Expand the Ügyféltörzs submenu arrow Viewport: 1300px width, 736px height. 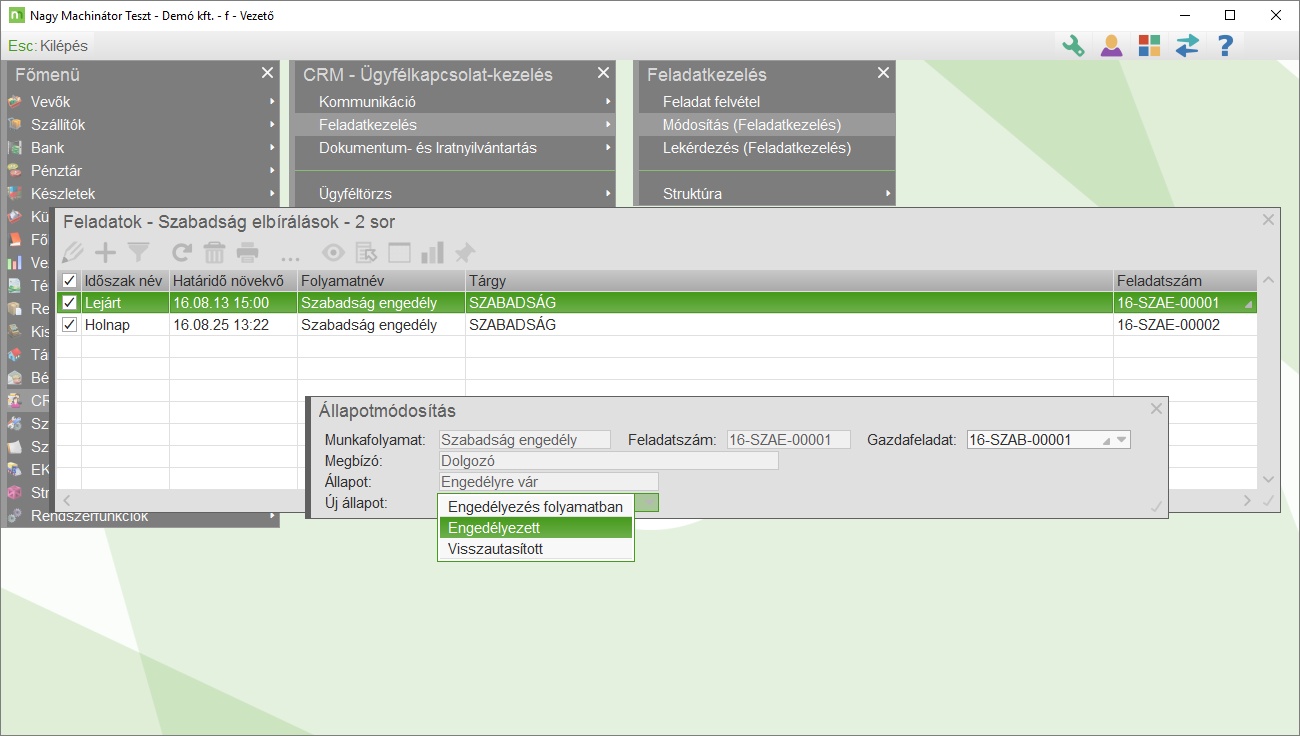(608, 194)
